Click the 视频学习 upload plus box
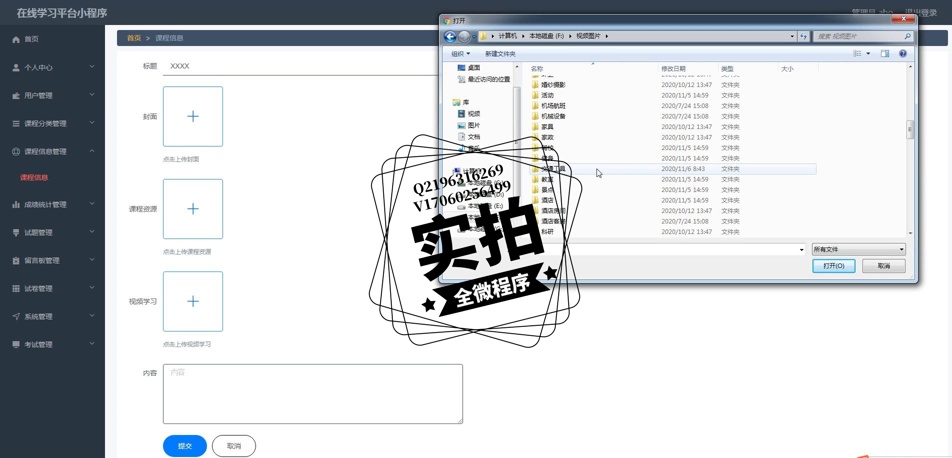Screen dimensions: 952x458 (x=193, y=301)
